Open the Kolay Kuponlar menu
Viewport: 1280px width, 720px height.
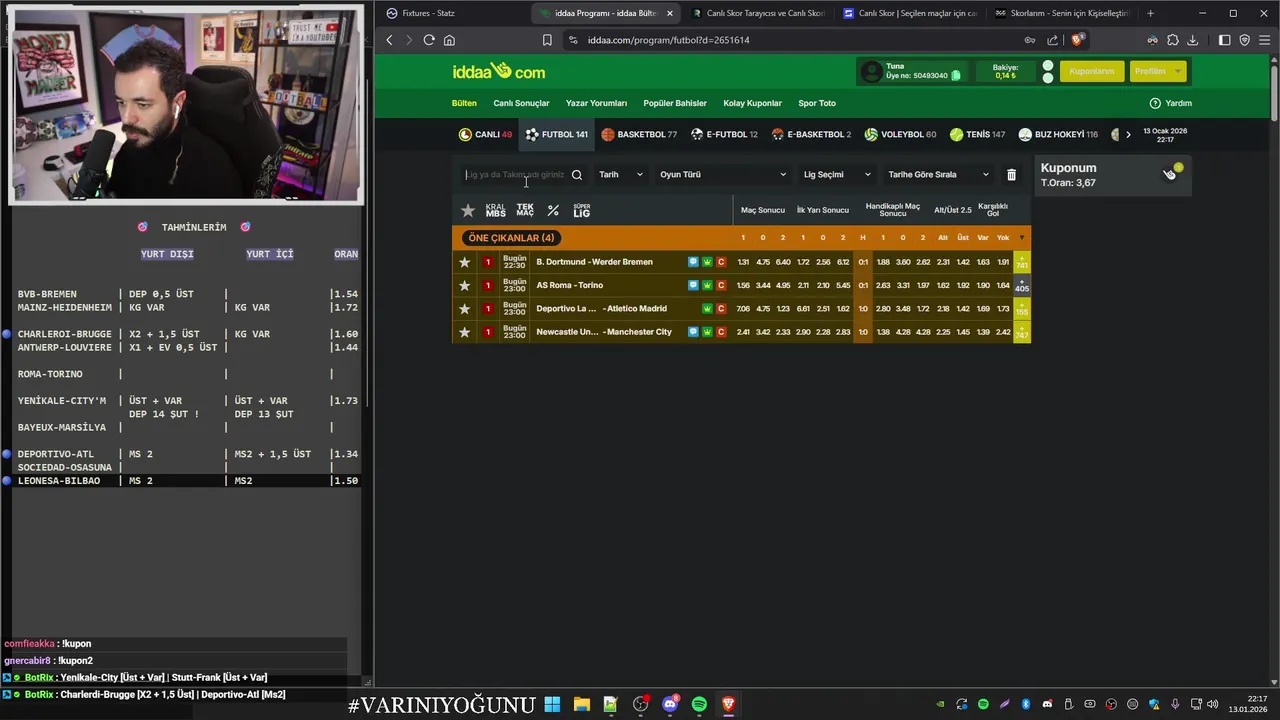tap(752, 103)
